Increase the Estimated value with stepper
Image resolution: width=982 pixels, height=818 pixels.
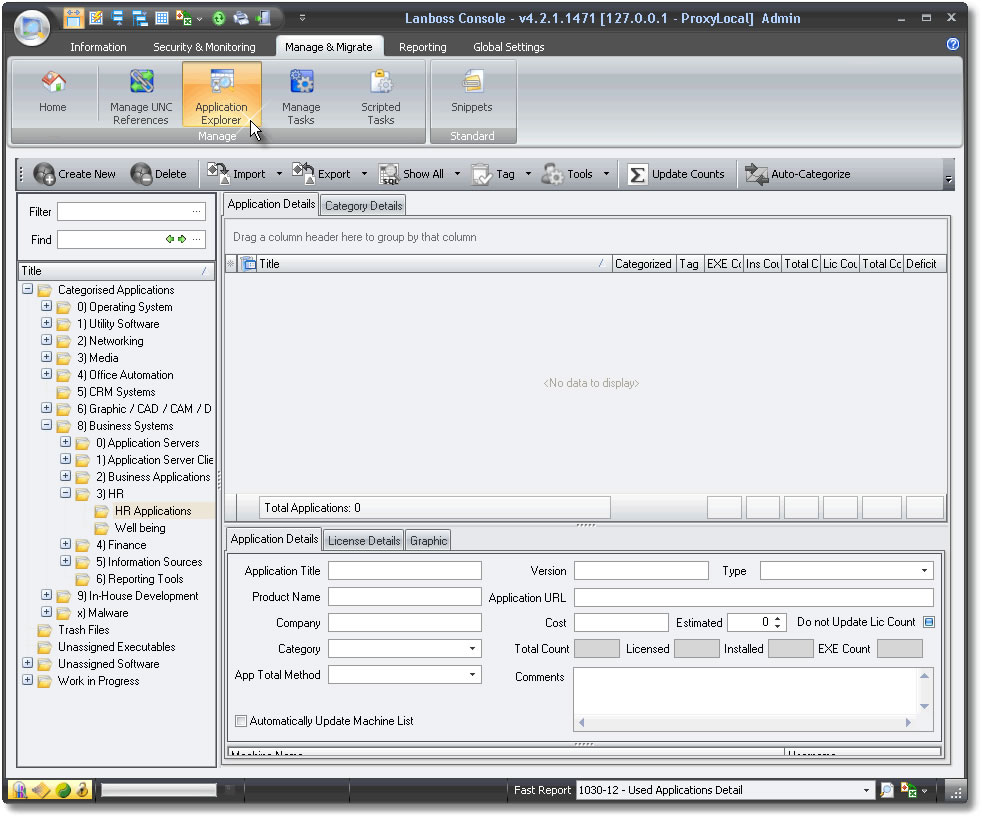(x=779, y=618)
